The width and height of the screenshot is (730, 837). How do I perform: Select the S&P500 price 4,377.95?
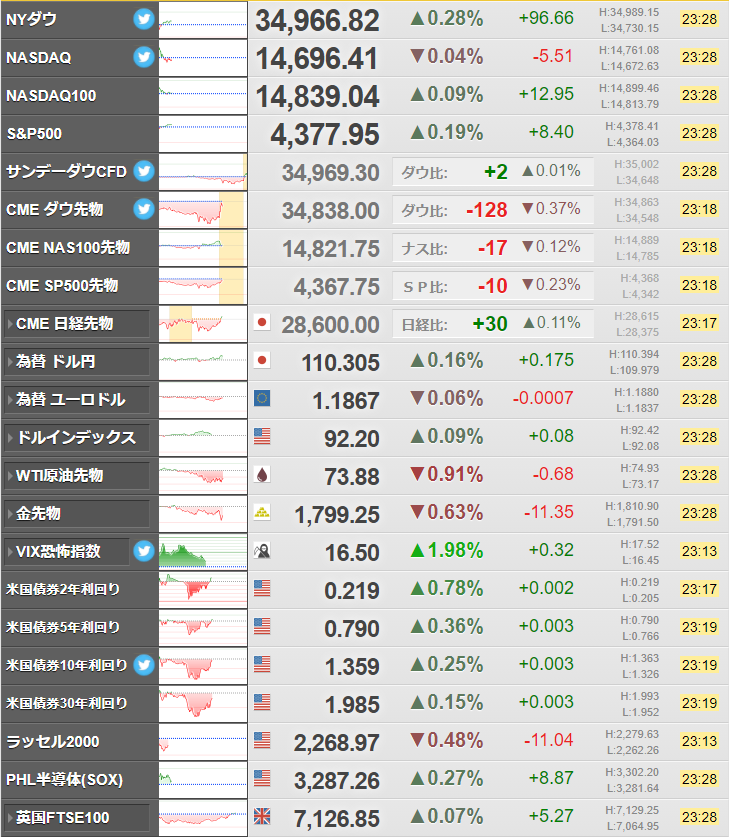(325, 135)
